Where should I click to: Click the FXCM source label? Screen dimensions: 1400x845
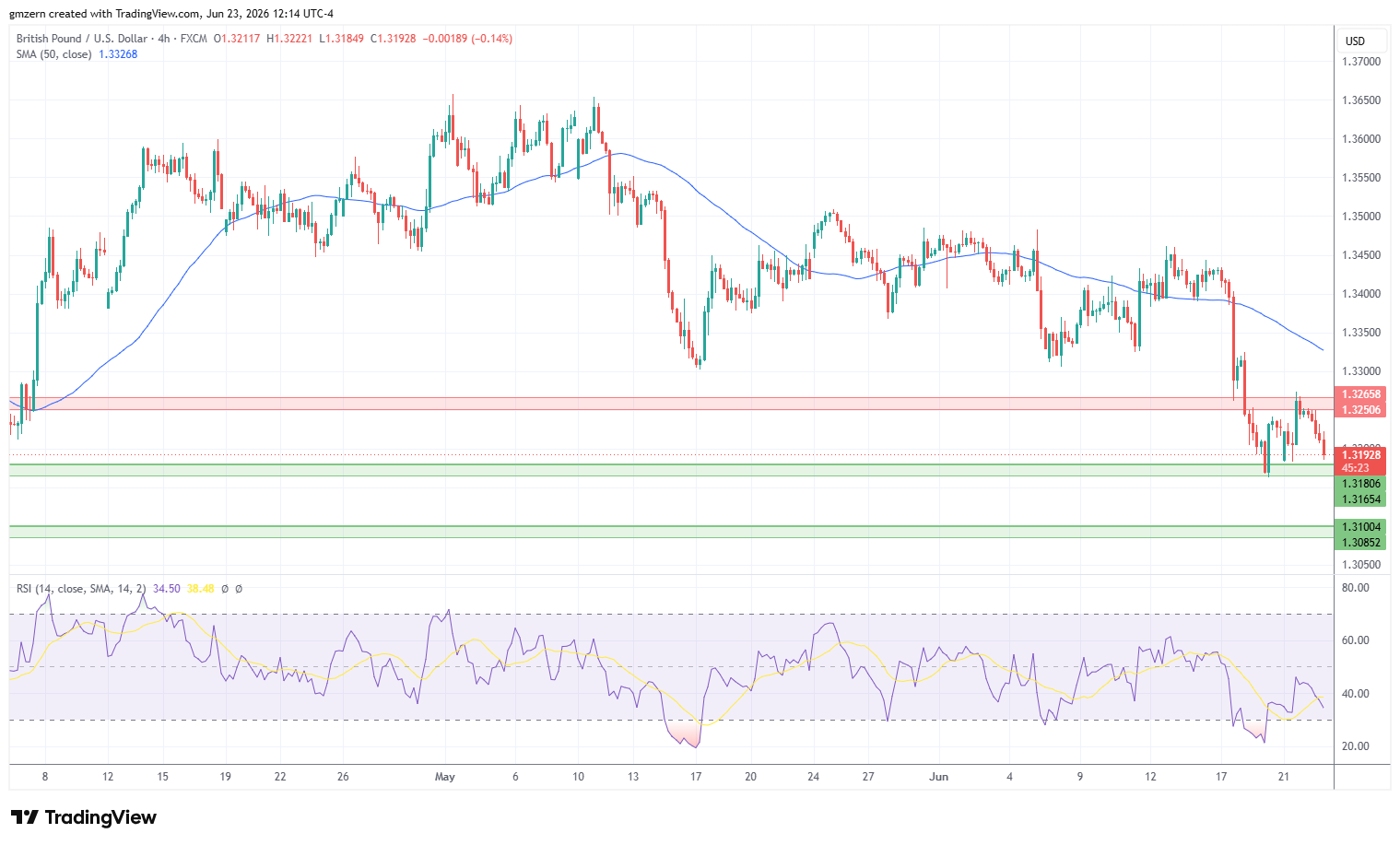(194, 39)
